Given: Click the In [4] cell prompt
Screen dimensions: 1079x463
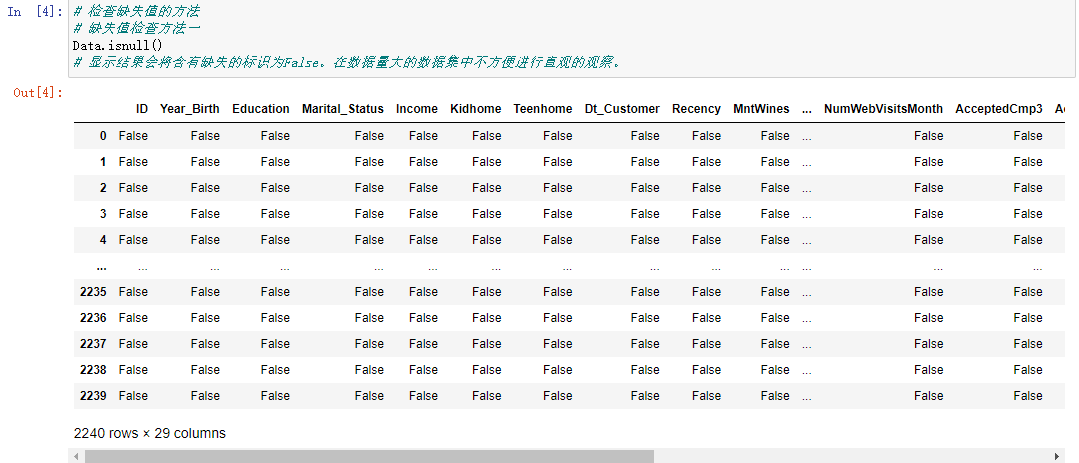Looking at the screenshot, I should point(33,12).
